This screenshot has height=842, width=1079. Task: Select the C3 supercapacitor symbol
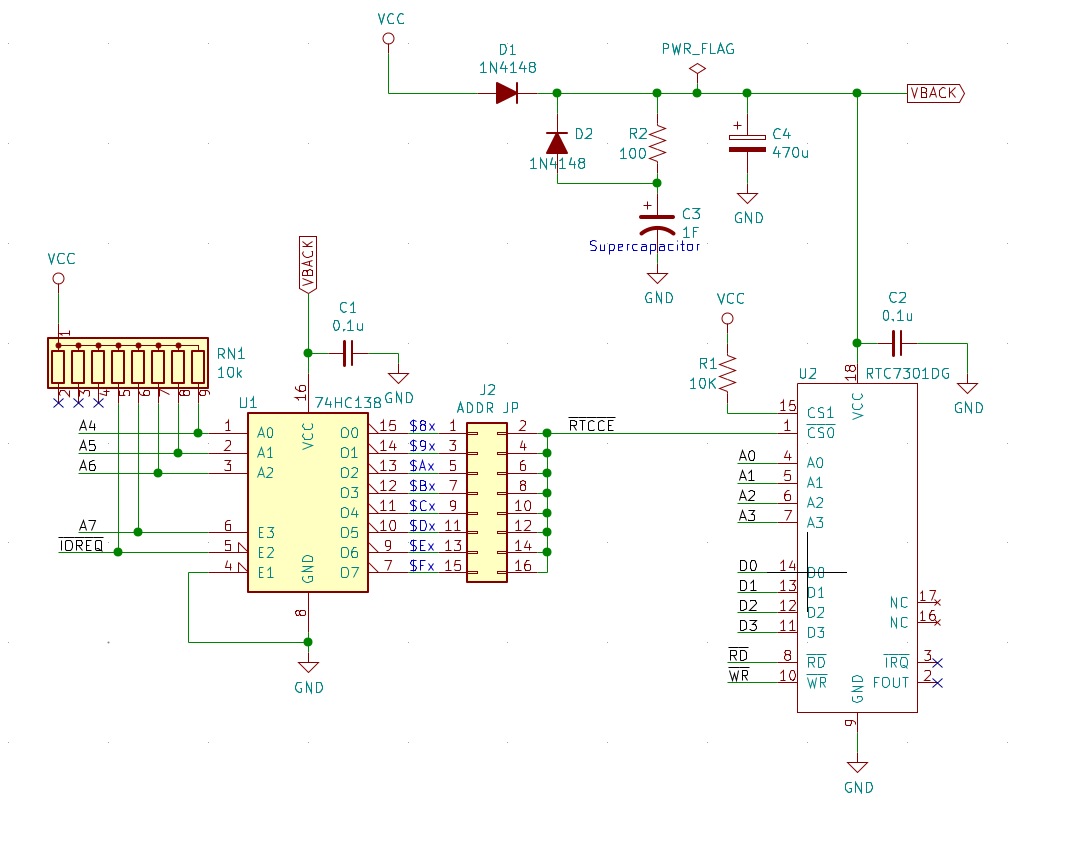(x=657, y=222)
